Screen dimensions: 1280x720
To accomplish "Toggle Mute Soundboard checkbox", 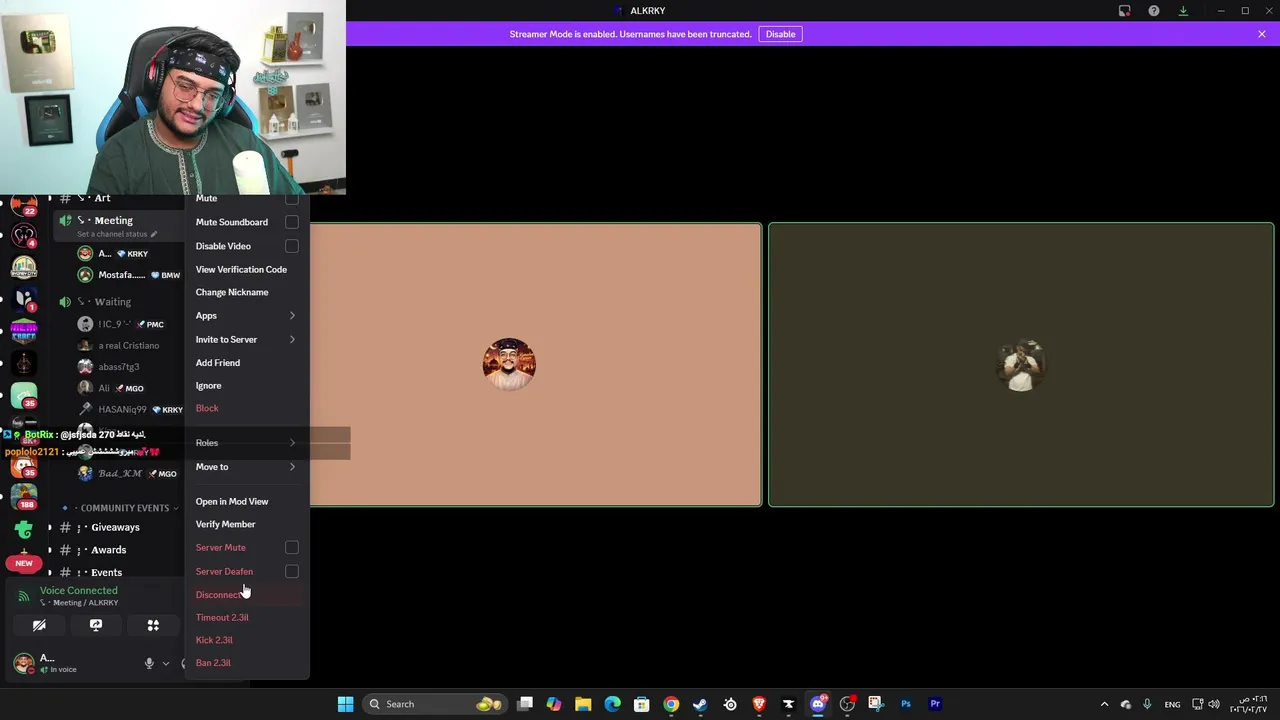I will click(292, 222).
